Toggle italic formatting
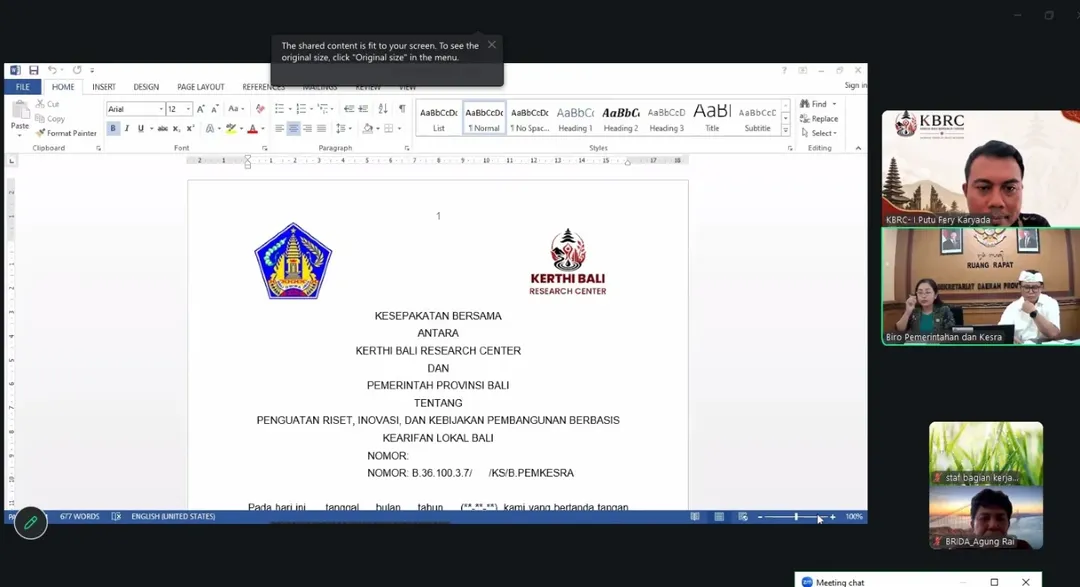This screenshot has width=1080, height=587. (x=127, y=128)
